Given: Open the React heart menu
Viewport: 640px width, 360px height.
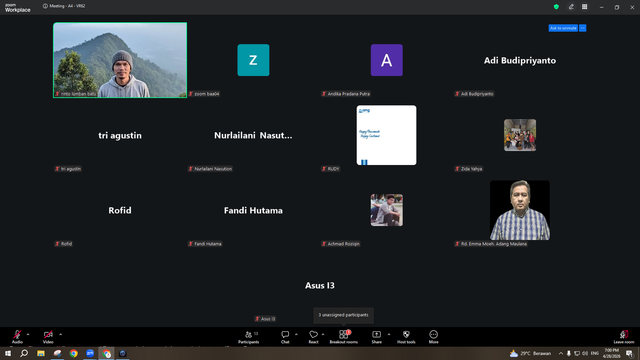Looking at the screenshot, I should click(x=313, y=337).
